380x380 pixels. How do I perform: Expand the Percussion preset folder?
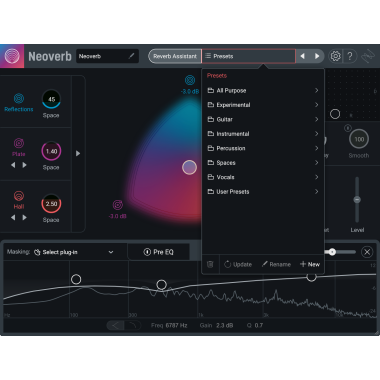pos(263,148)
